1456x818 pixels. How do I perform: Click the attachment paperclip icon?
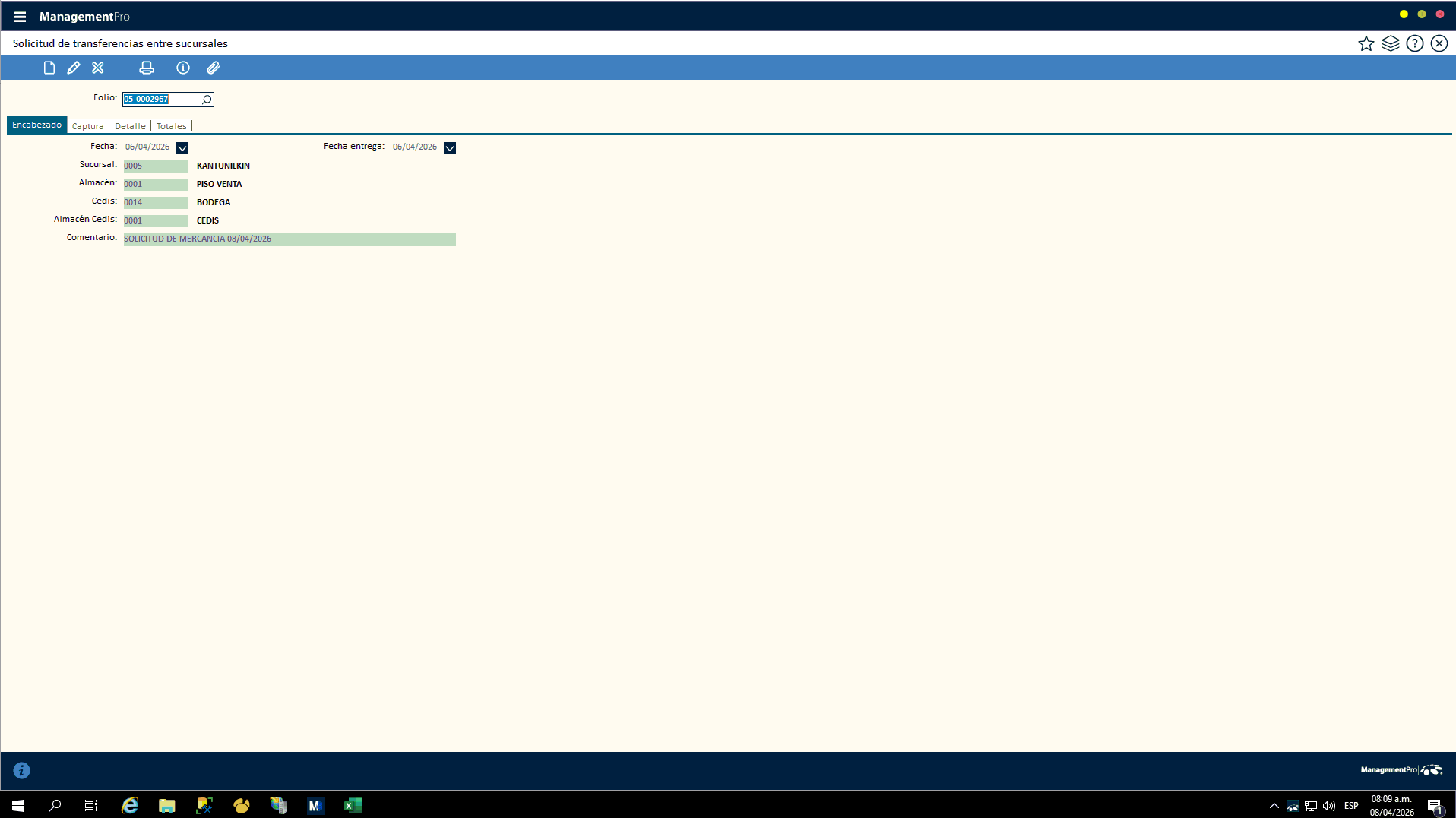coord(214,68)
